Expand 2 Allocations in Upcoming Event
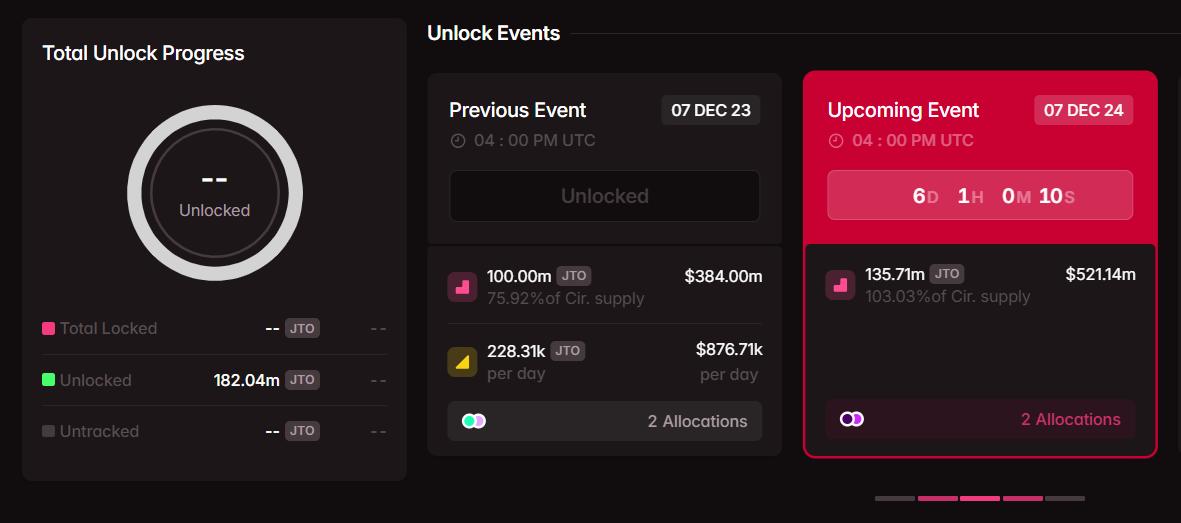The height and width of the screenshot is (523, 1181). (980, 419)
